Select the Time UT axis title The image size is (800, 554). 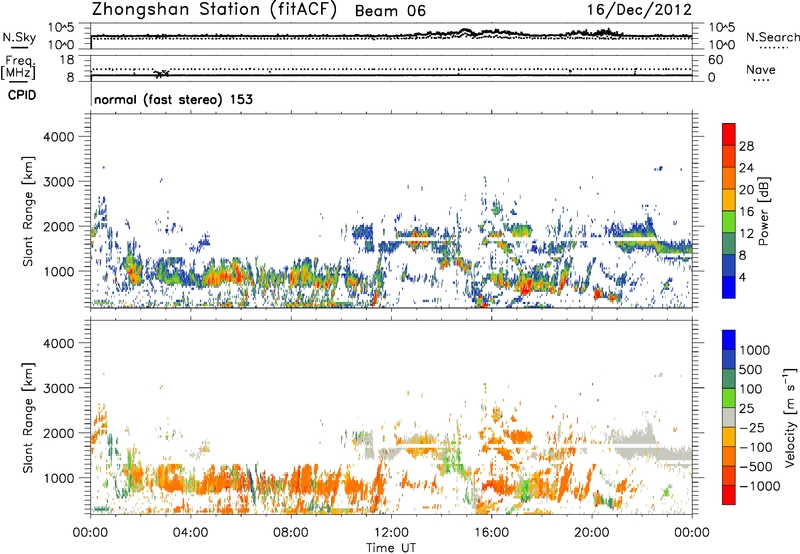pos(391,548)
